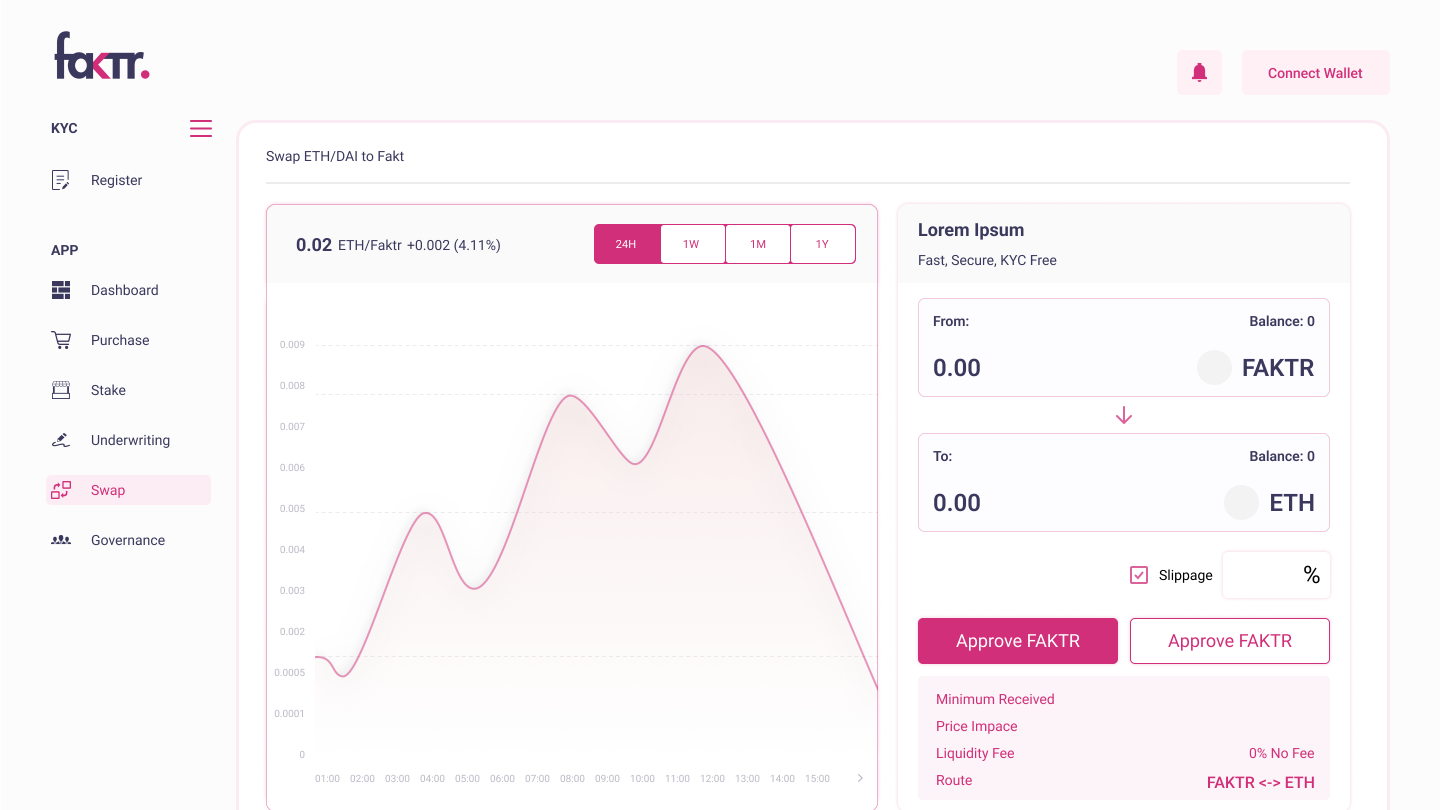Screen dimensions: 1440x810
Task: Click the notification bell icon
Action: click(x=1199, y=73)
